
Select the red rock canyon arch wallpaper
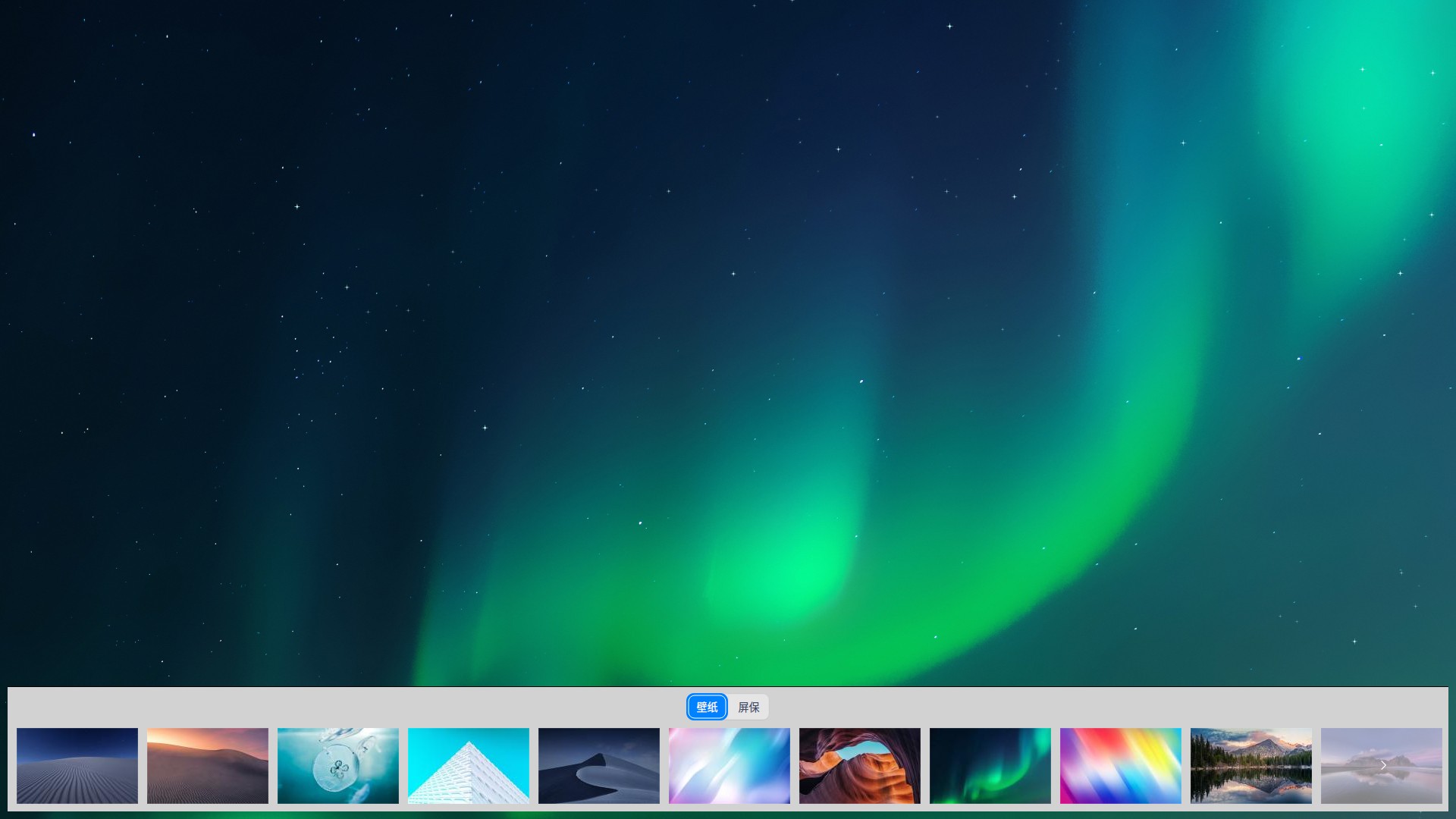point(860,765)
